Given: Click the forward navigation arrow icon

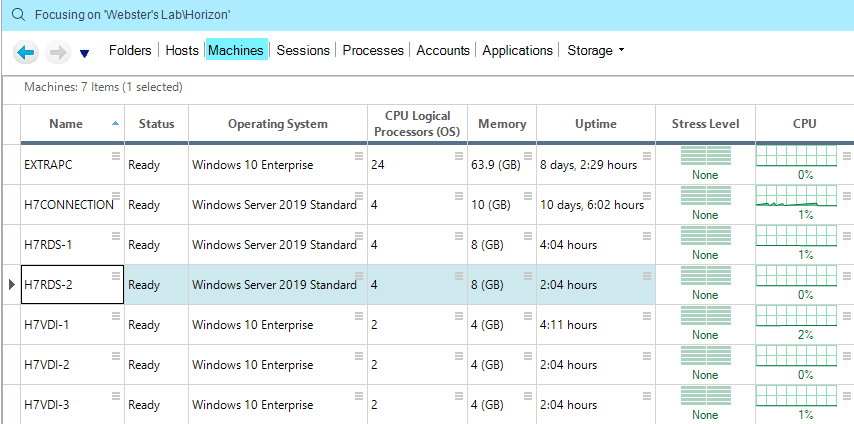Looking at the screenshot, I should click(57, 52).
